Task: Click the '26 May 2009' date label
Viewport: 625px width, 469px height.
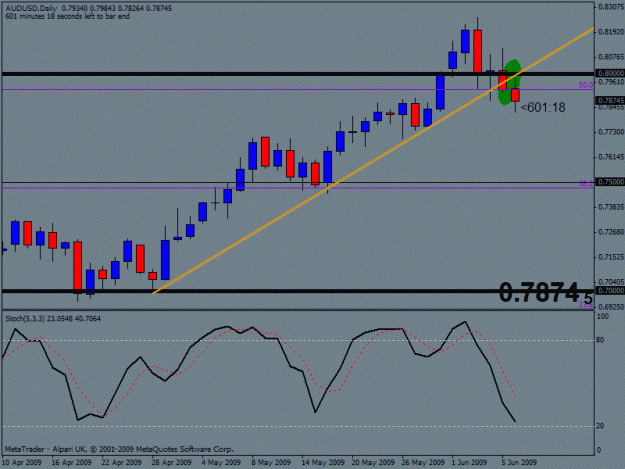Action: tap(423, 463)
